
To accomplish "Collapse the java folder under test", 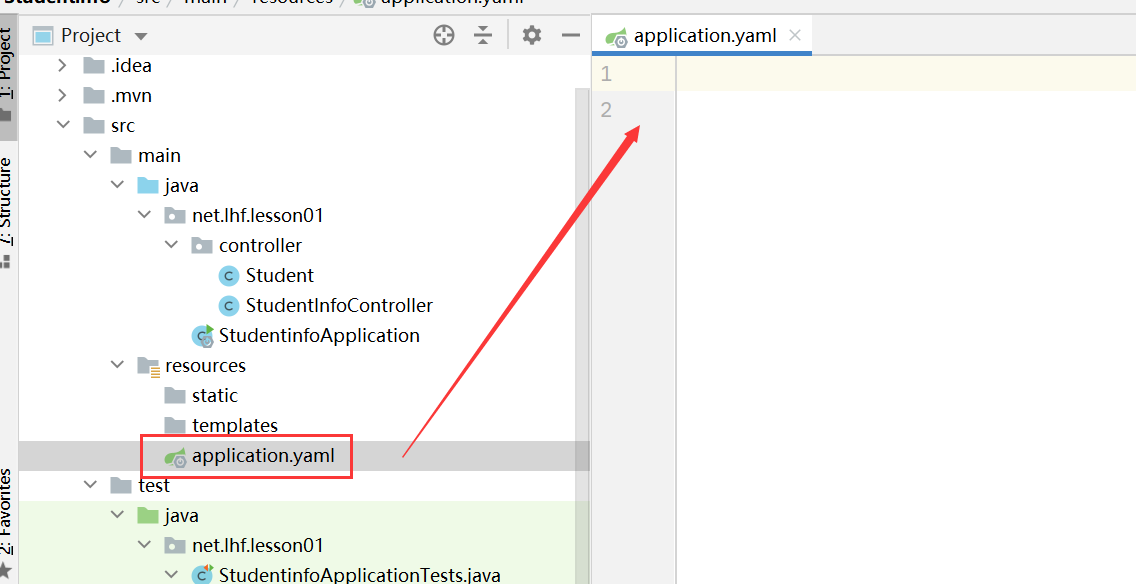I will pos(117,515).
